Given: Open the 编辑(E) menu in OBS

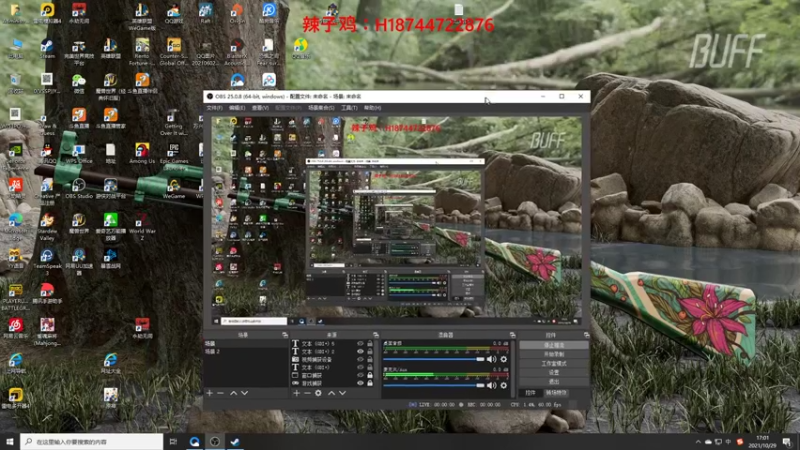Looking at the screenshot, I should click(x=237, y=108).
